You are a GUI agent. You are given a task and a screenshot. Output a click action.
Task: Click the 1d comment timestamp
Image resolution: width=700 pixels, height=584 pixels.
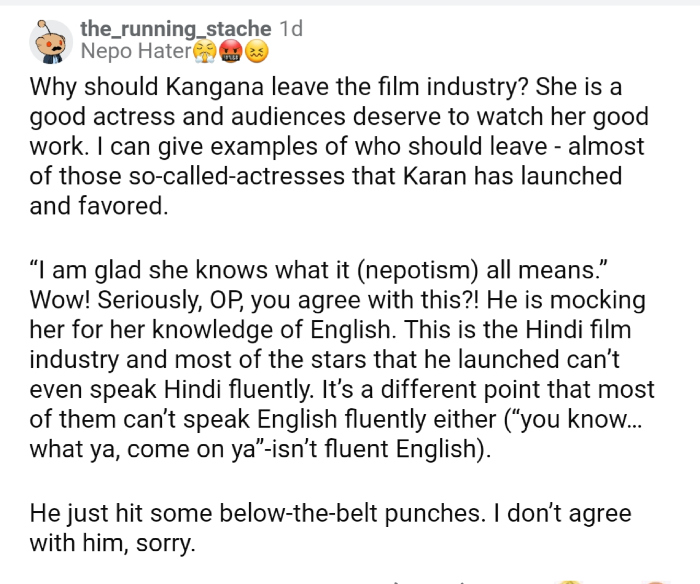(291, 29)
